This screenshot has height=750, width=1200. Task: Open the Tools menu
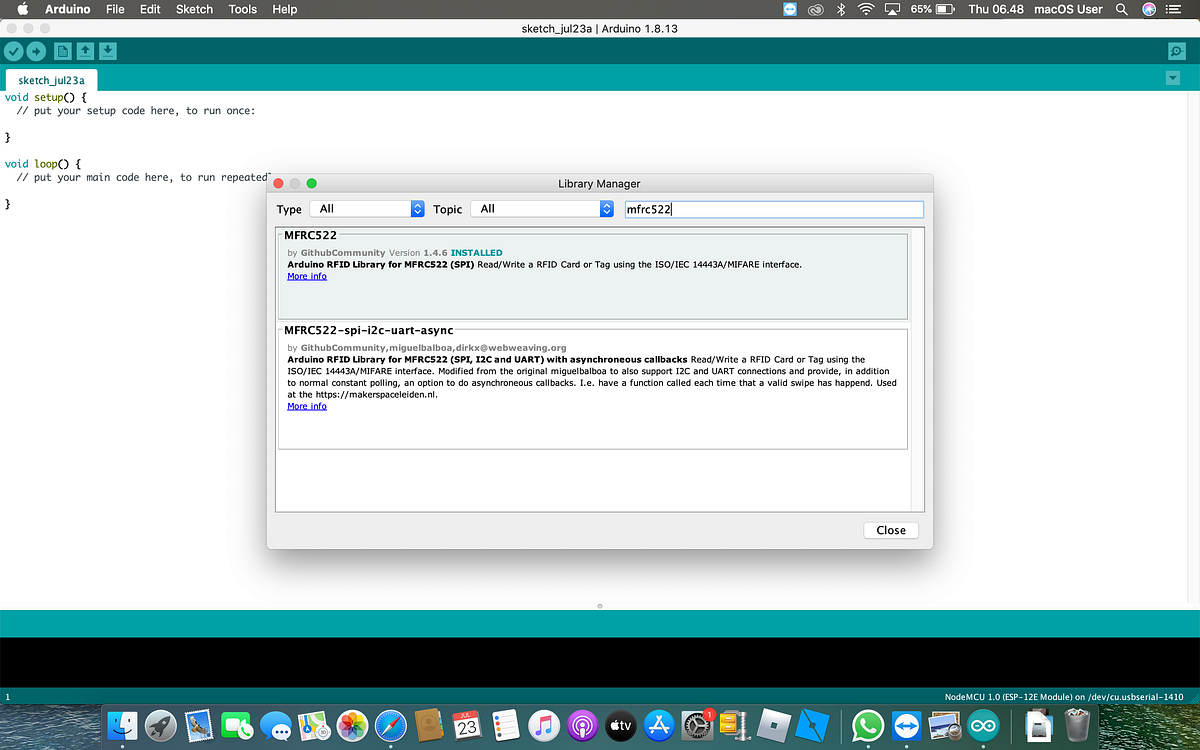pos(242,9)
